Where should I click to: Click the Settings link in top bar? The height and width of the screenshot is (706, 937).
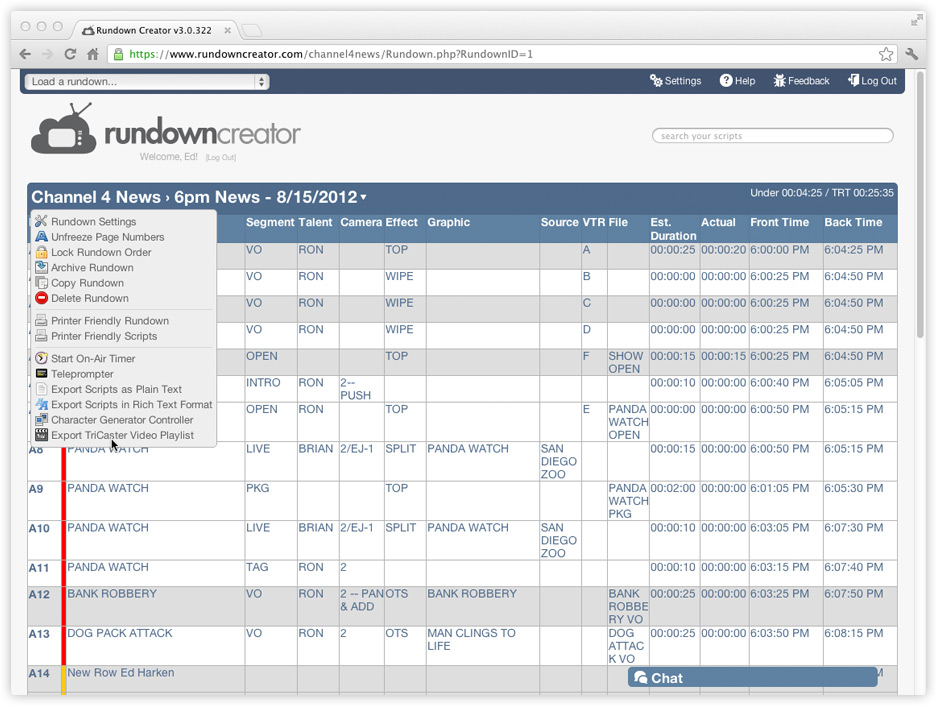(676, 81)
